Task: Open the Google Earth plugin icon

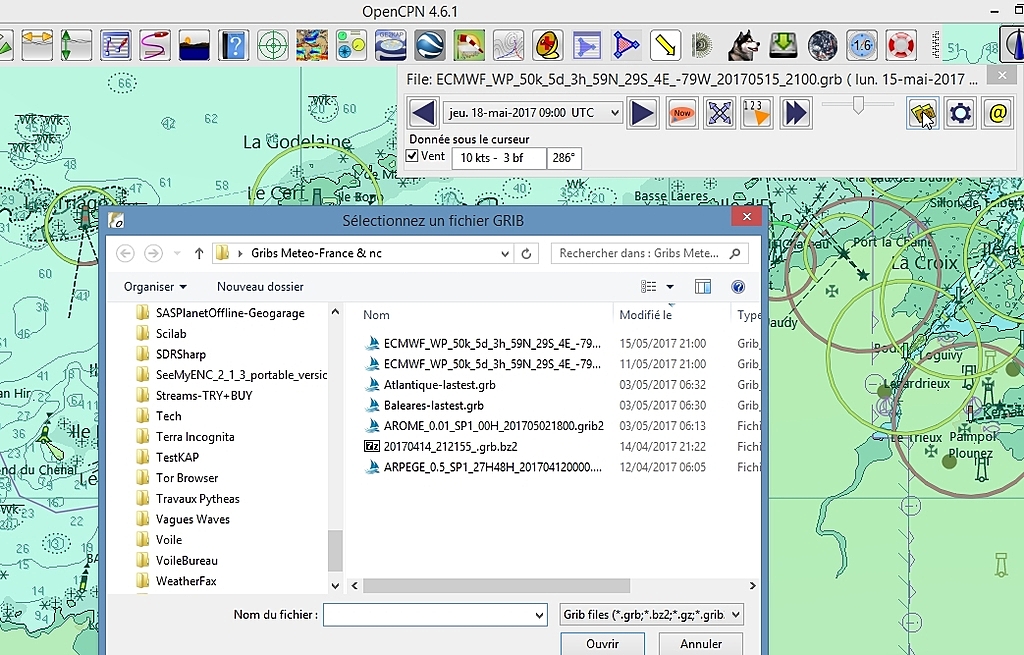Action: pos(430,45)
